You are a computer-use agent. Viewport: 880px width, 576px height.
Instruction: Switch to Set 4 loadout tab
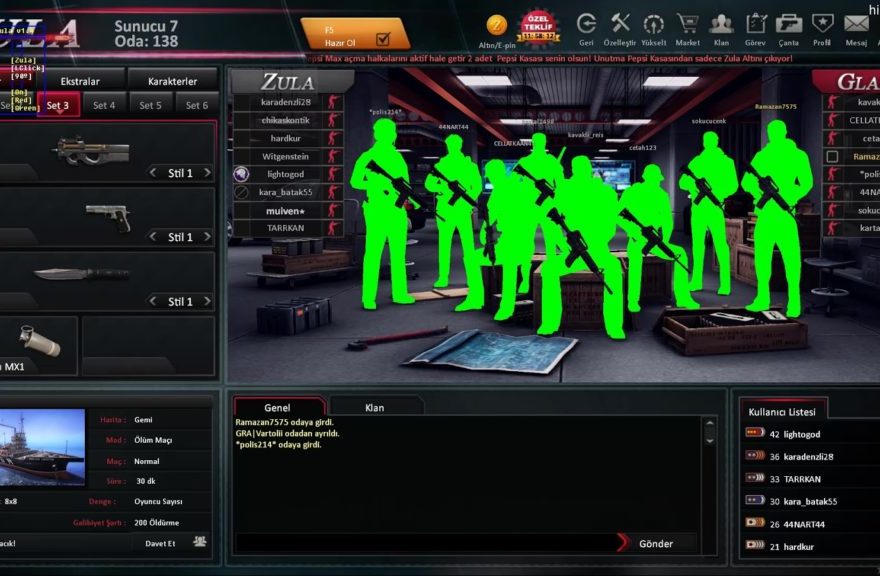pos(104,105)
